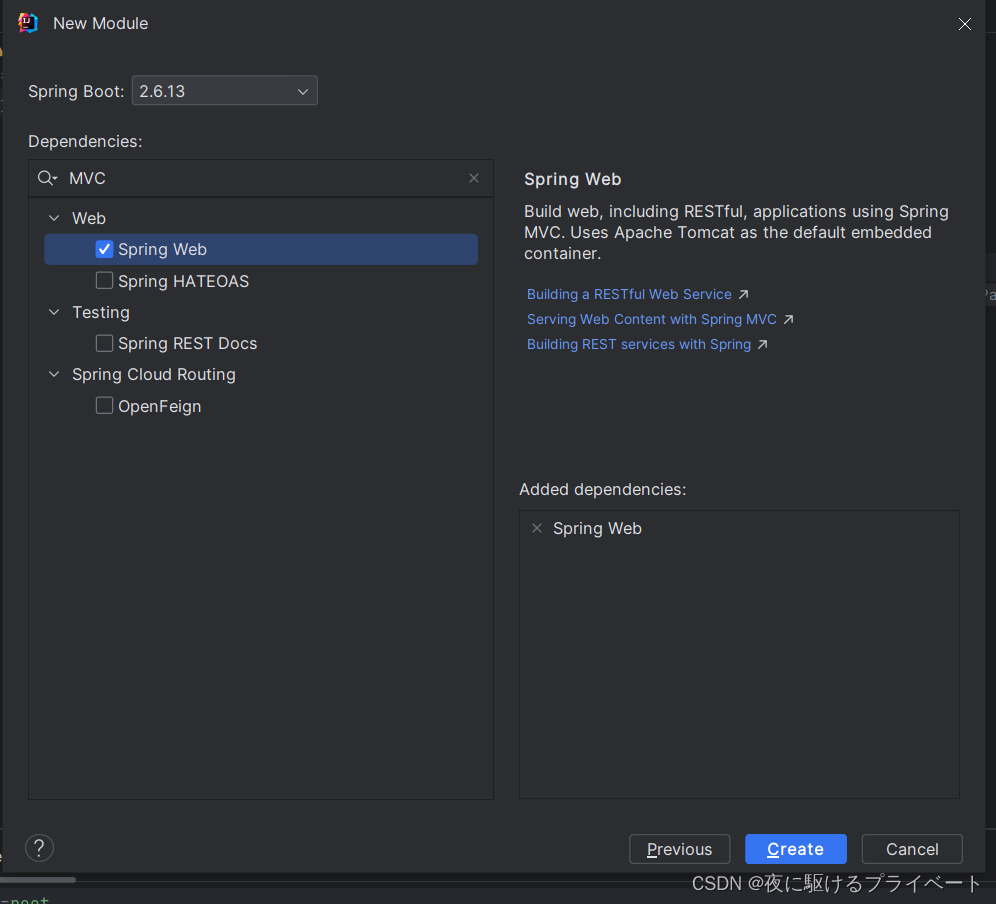Check the OpenFeign checkbox
Screen dimensions: 996x904
[104, 405]
